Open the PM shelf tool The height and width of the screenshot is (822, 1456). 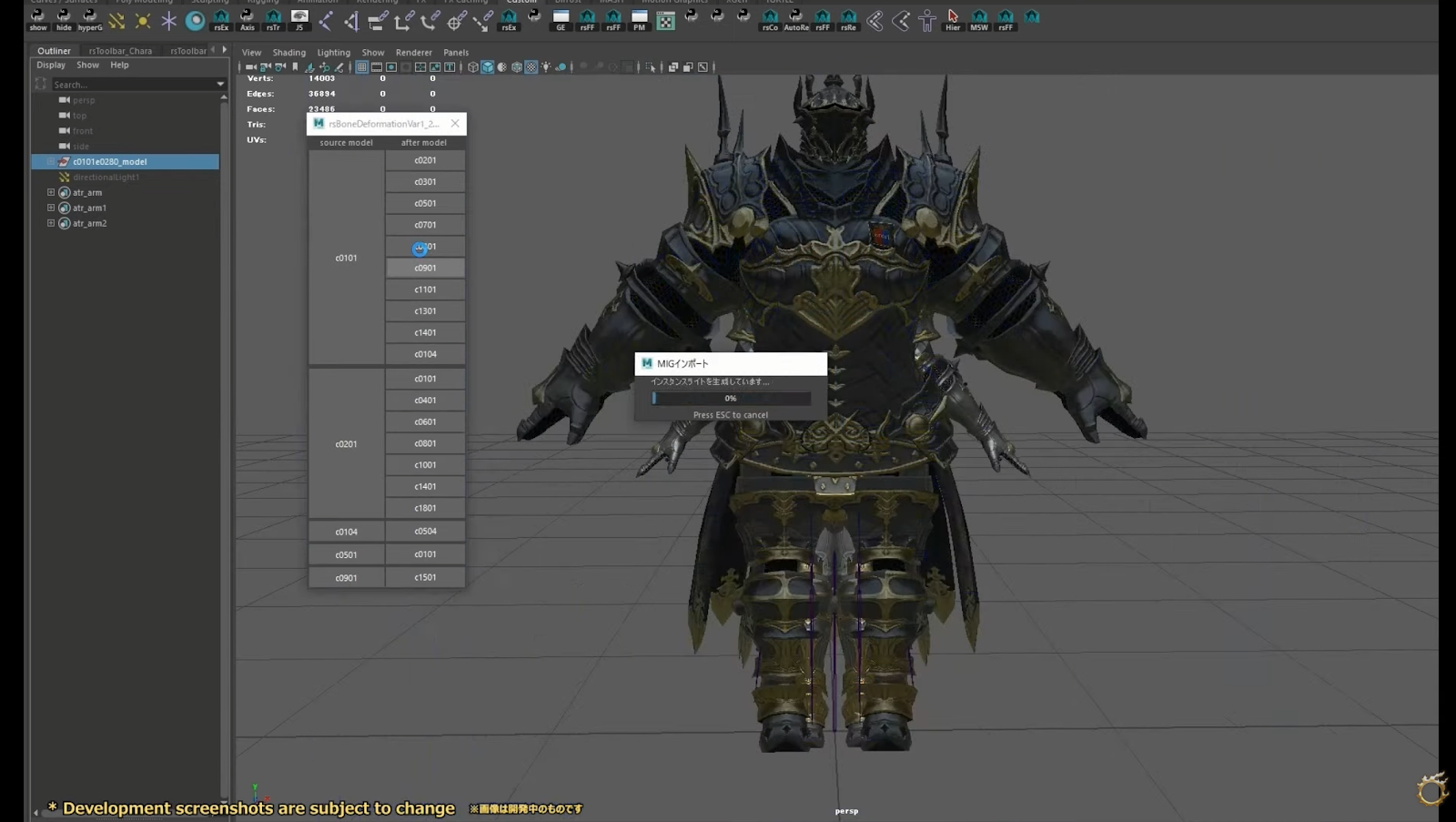pos(640,20)
